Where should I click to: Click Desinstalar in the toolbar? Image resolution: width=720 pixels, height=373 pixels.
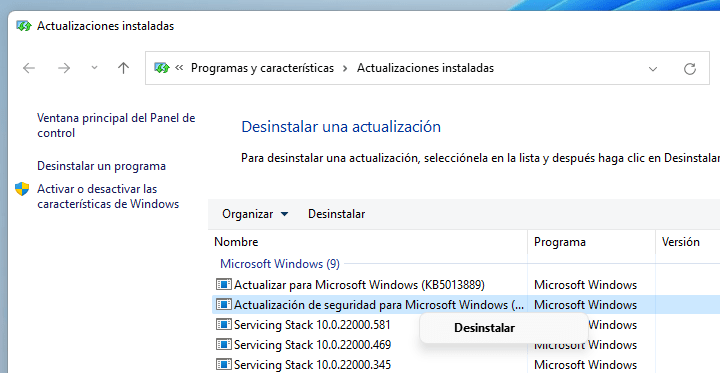[x=337, y=214]
